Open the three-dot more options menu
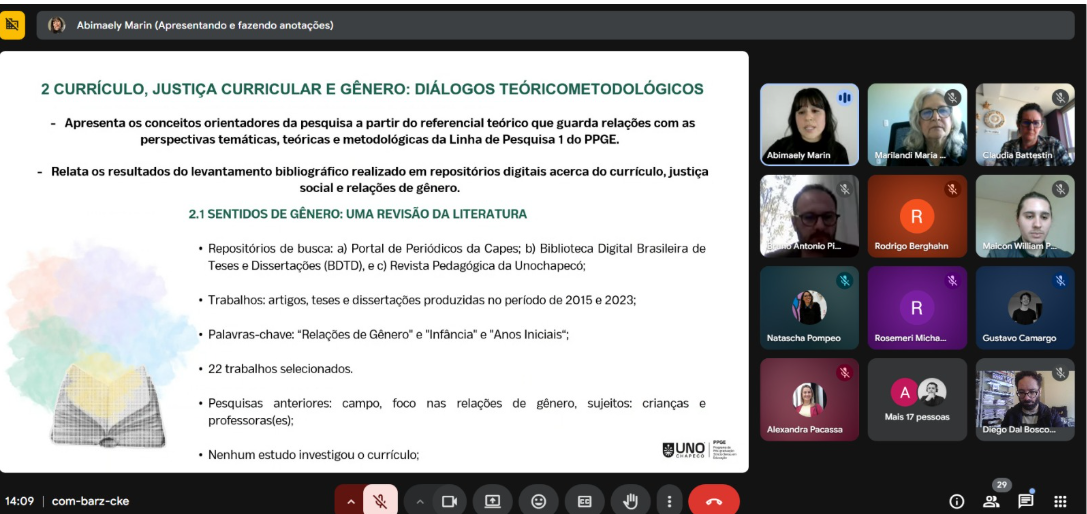This screenshot has width=1087, height=514. coord(669,501)
